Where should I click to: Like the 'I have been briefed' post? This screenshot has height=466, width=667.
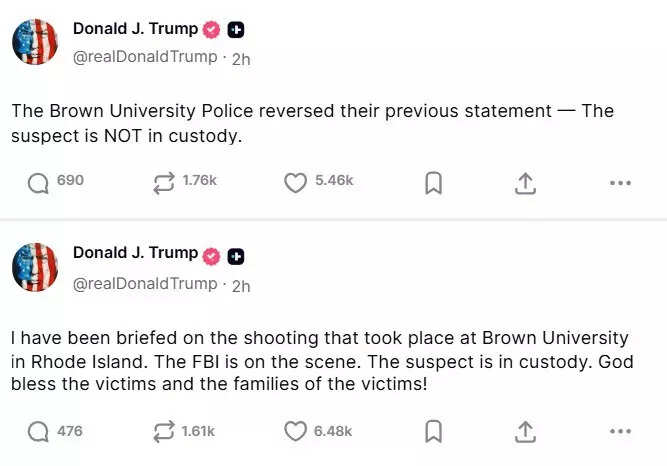point(295,431)
